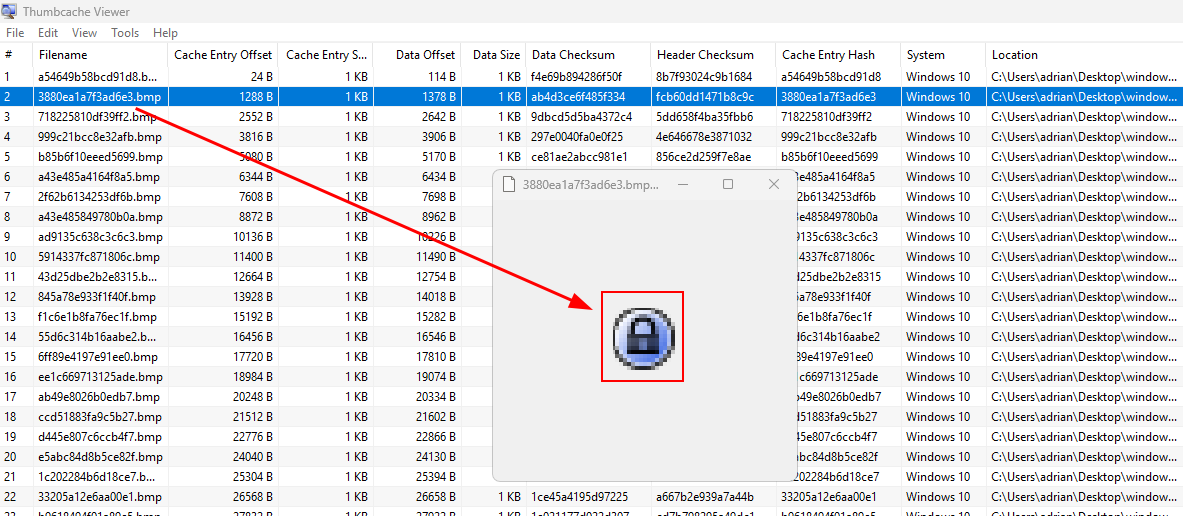The width and height of the screenshot is (1183, 516).
Task: Open the Help menu
Action: click(x=165, y=33)
